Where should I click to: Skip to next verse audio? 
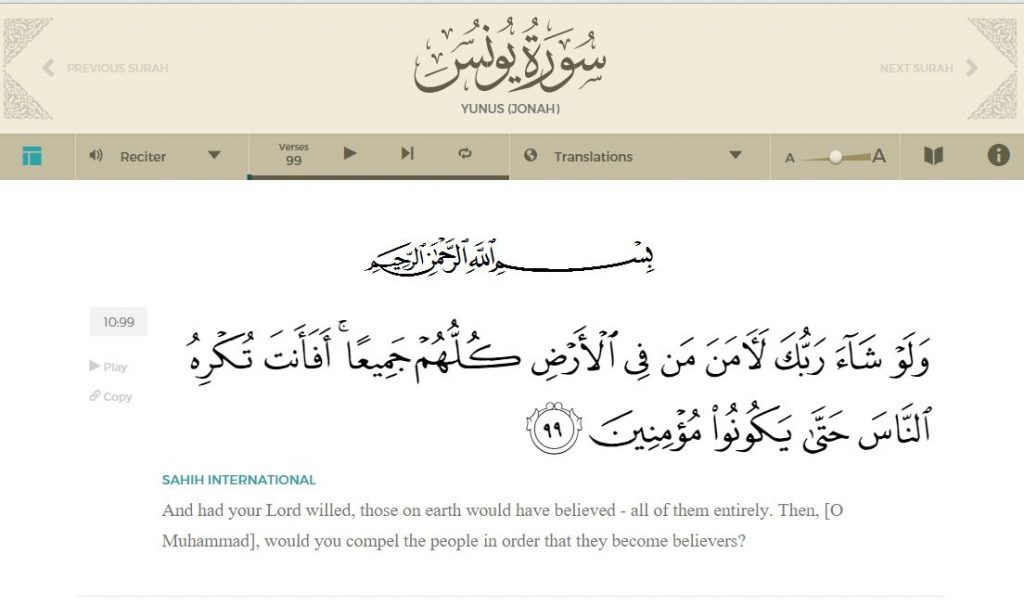(x=408, y=153)
